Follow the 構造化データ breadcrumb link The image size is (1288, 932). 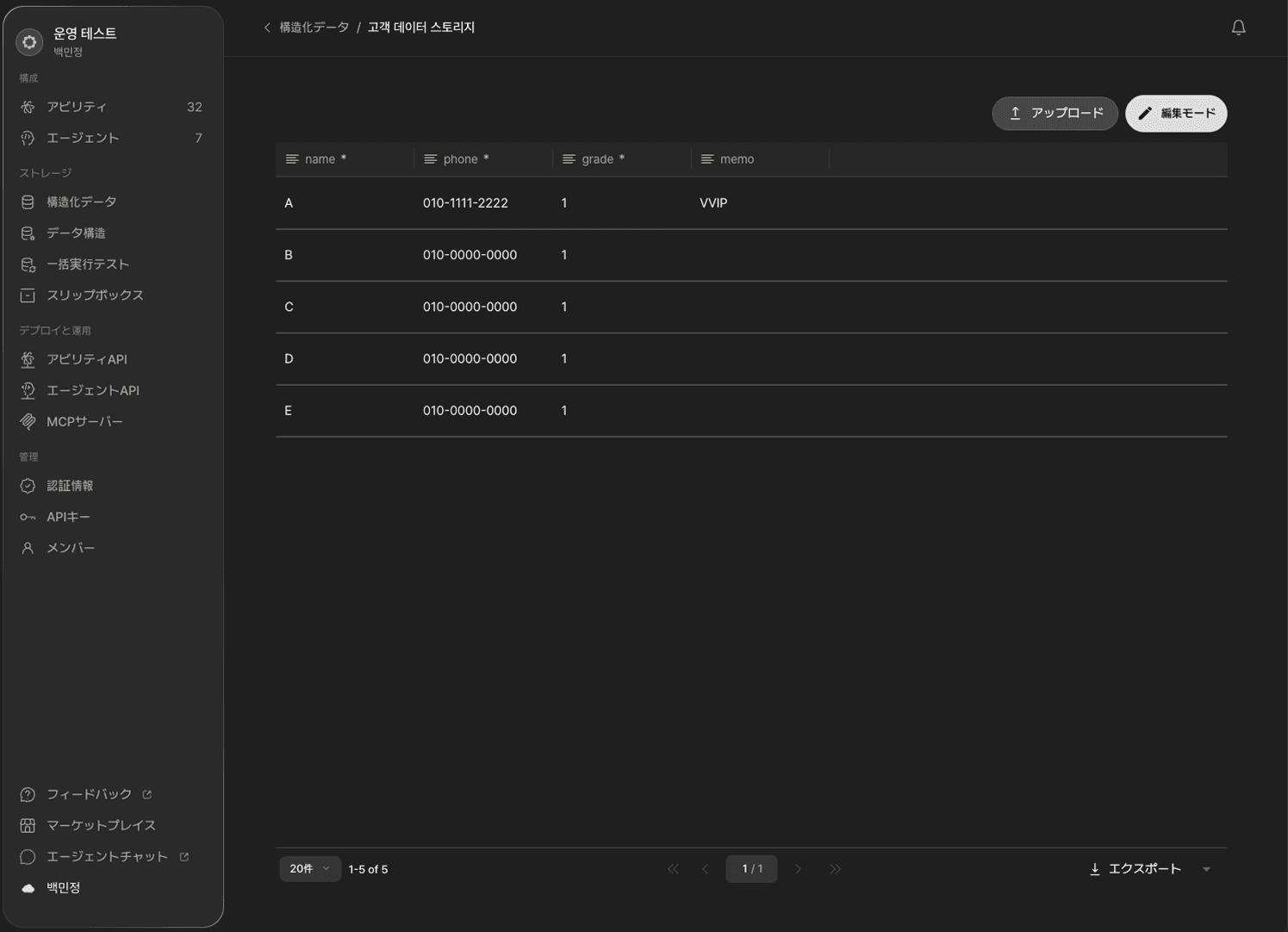click(x=314, y=28)
